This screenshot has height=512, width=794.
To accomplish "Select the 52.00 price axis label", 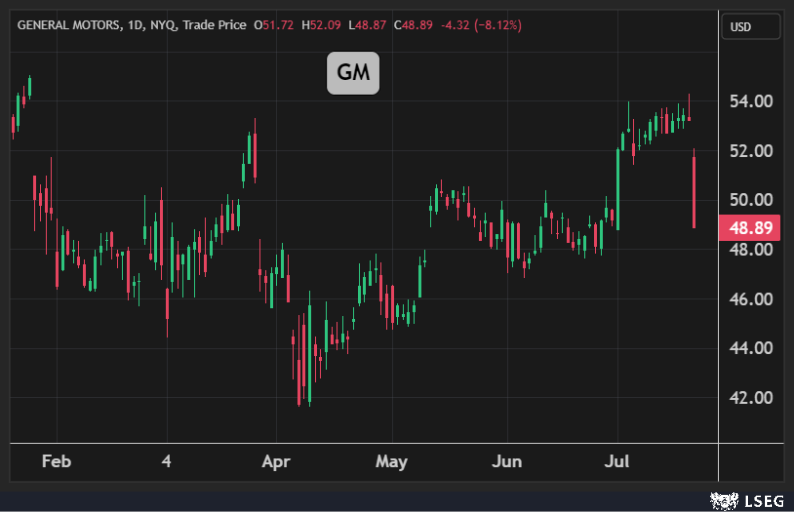I will pyautogui.click(x=750, y=150).
